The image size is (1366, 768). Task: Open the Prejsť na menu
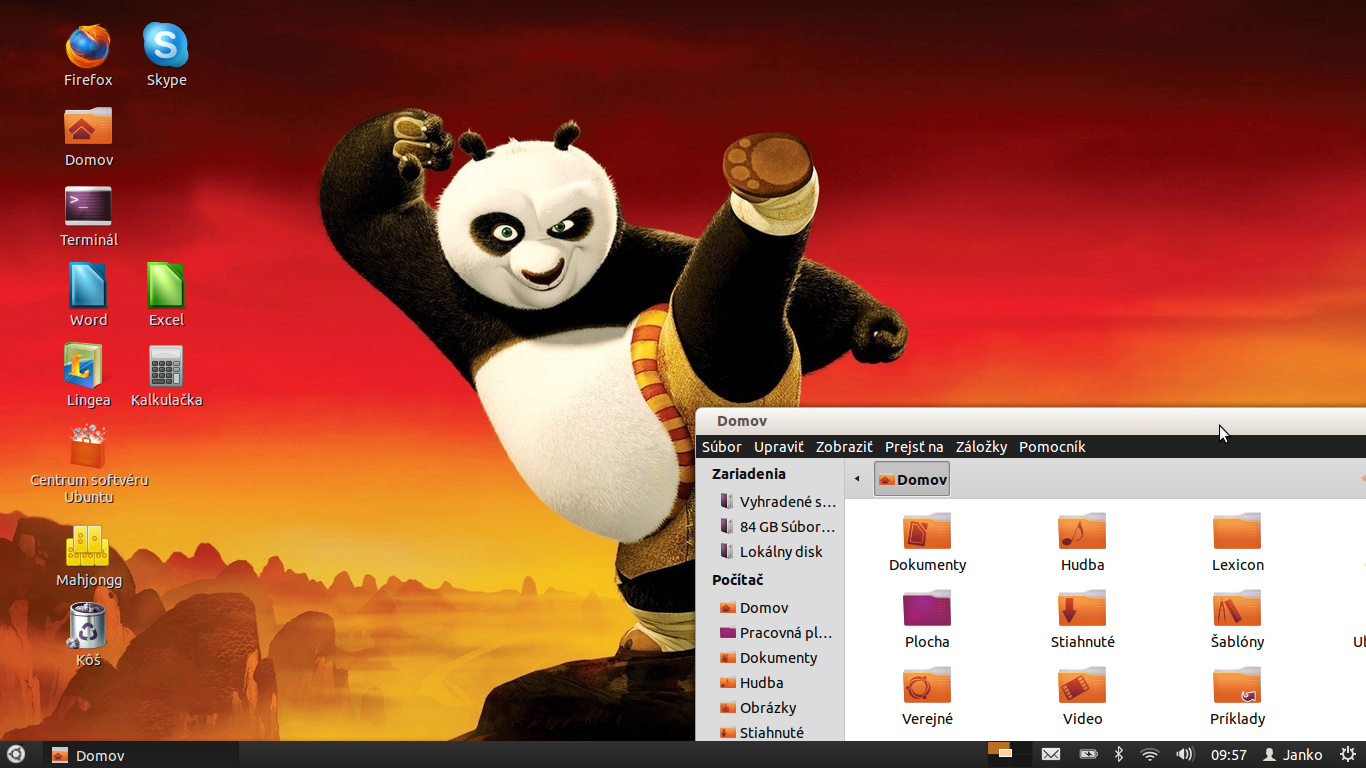click(x=914, y=447)
